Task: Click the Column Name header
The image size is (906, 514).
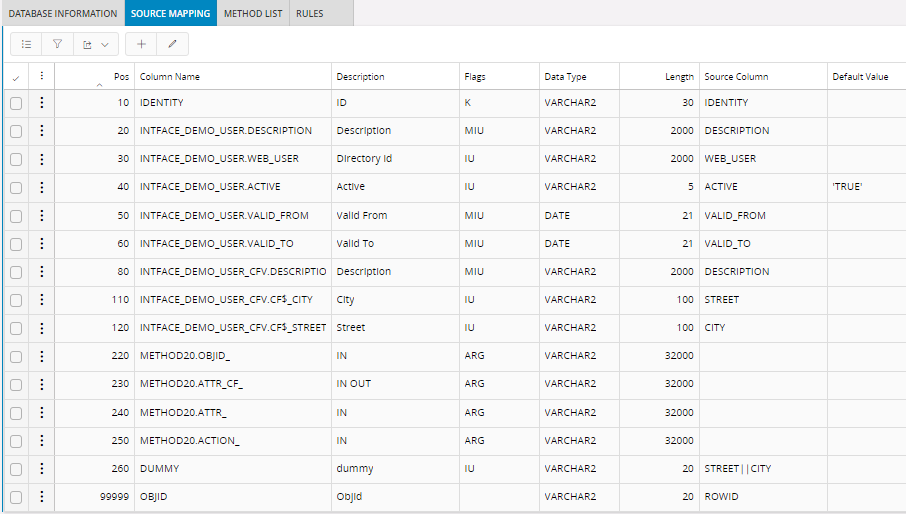Action: coord(170,76)
